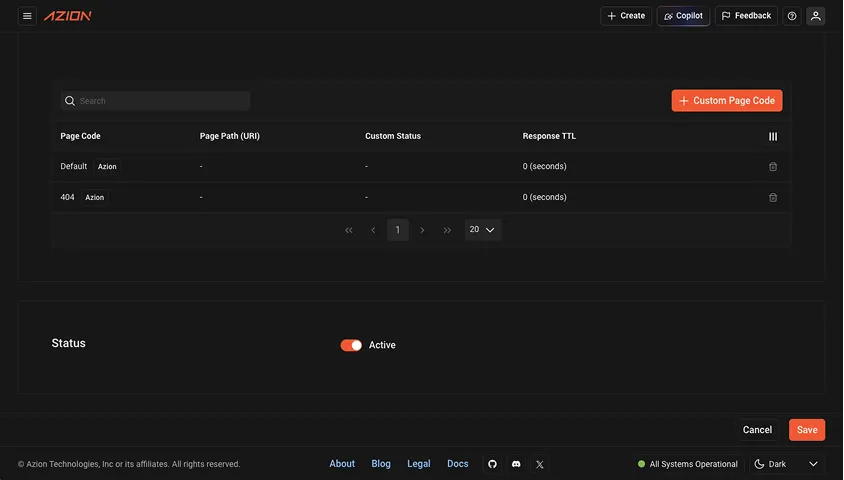Open the X social icon in footer

540,464
